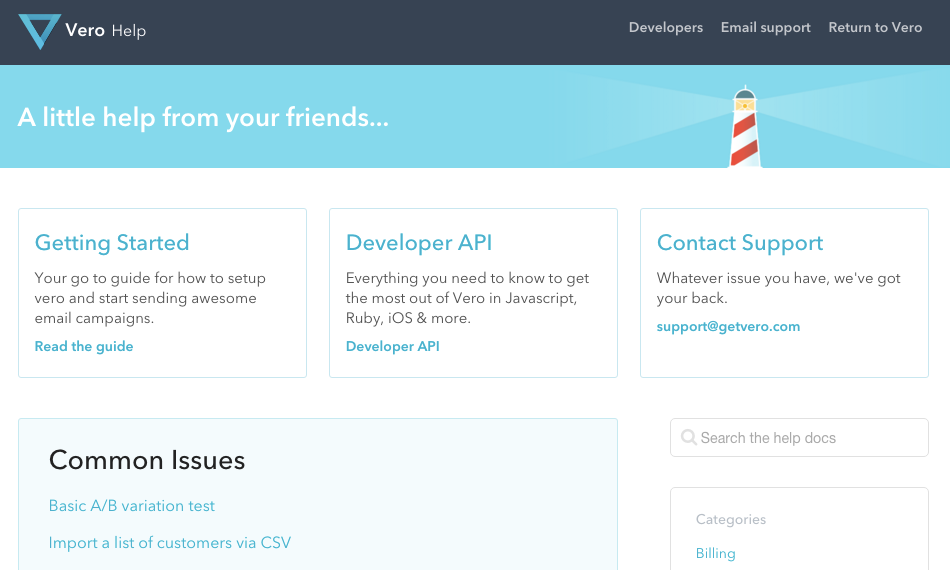The width and height of the screenshot is (950, 570).
Task: Focus the Search the help docs field
Action: point(805,438)
